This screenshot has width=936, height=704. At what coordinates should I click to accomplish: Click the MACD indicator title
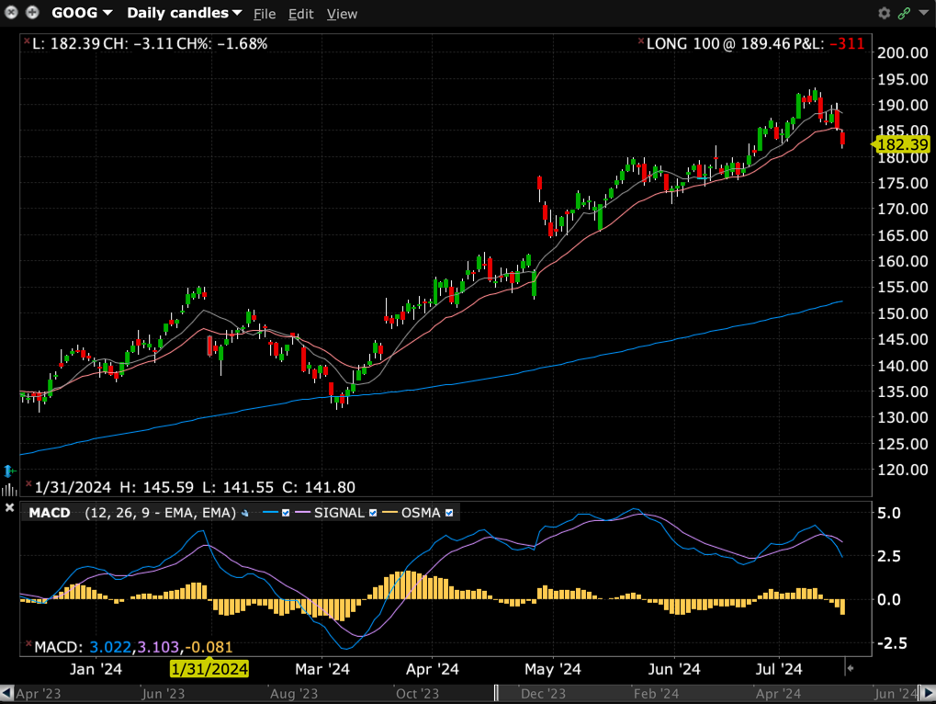pos(50,513)
